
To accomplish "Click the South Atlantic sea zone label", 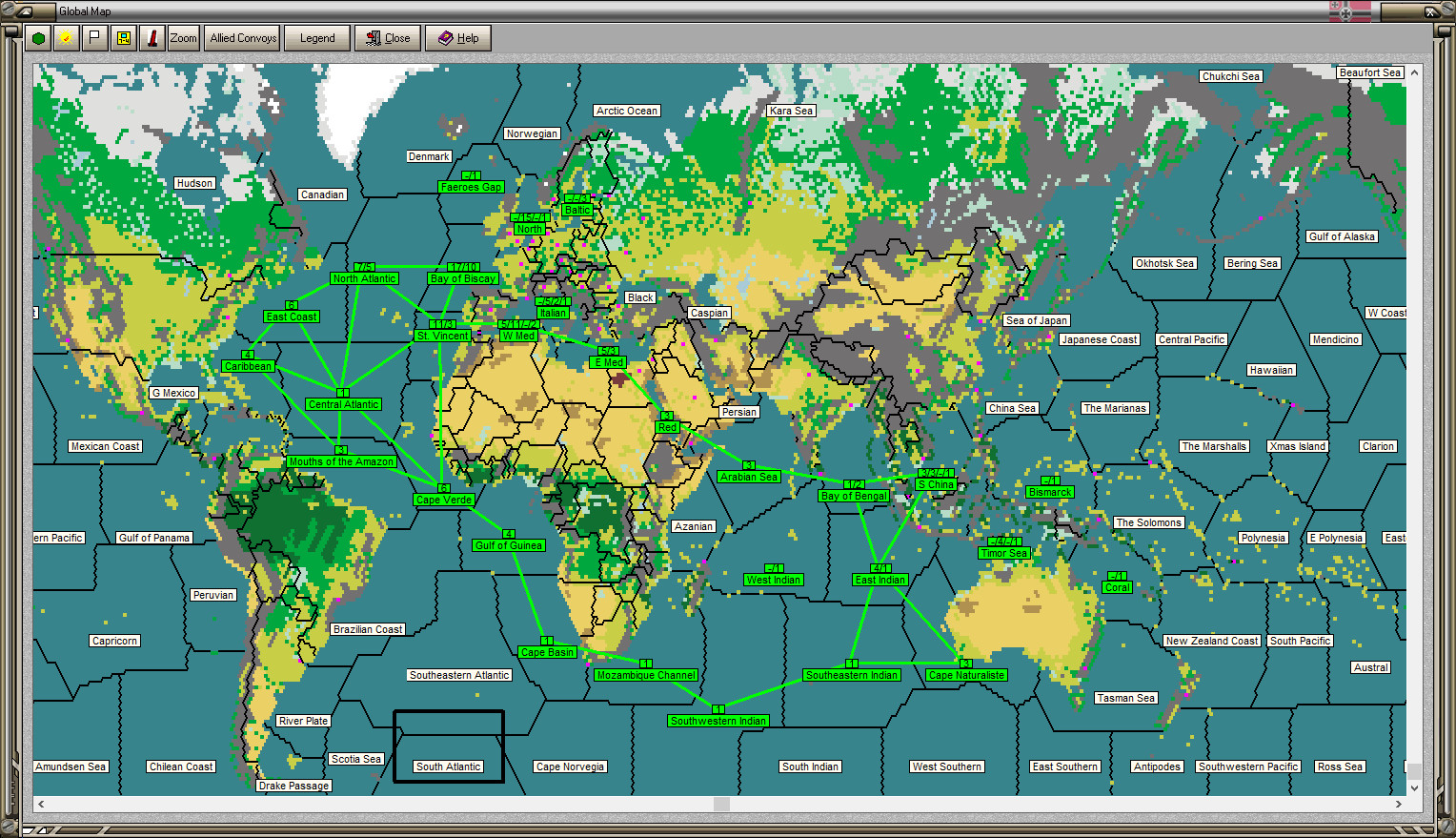I will 449,766.
